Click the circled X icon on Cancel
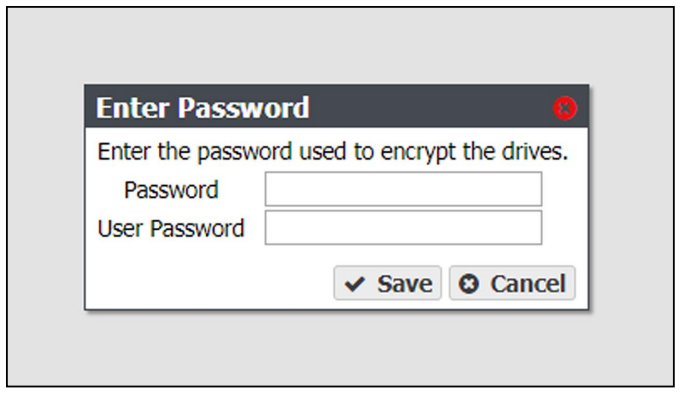685x393 pixels. click(469, 284)
